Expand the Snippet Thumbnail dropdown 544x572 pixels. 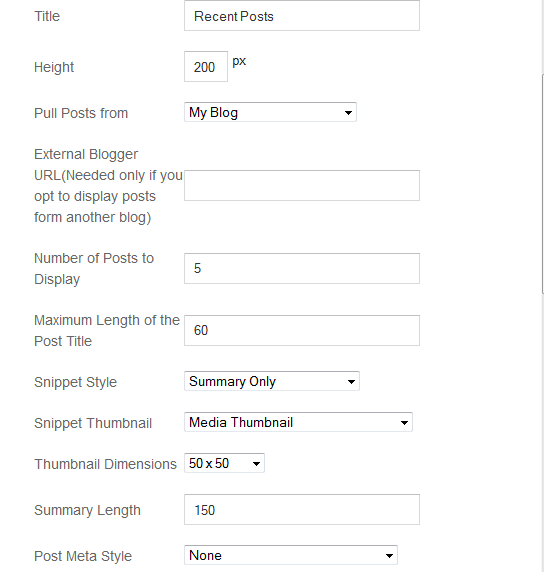(298, 422)
